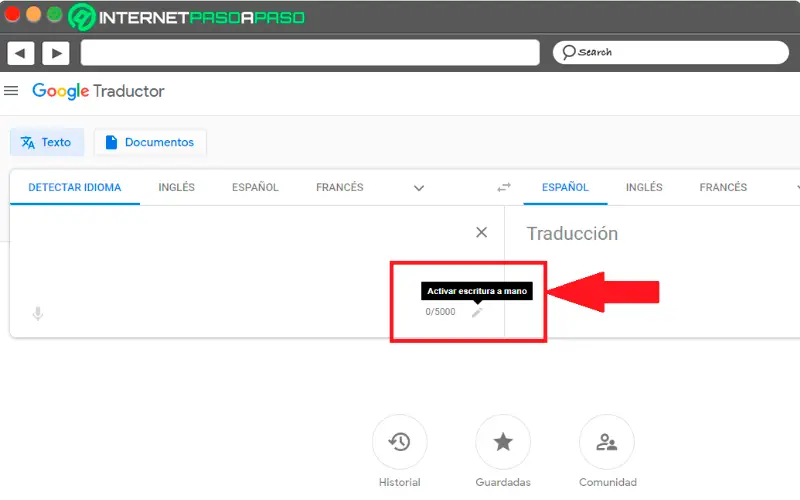
Task: Open Guardadas saved translations
Action: coord(503,442)
